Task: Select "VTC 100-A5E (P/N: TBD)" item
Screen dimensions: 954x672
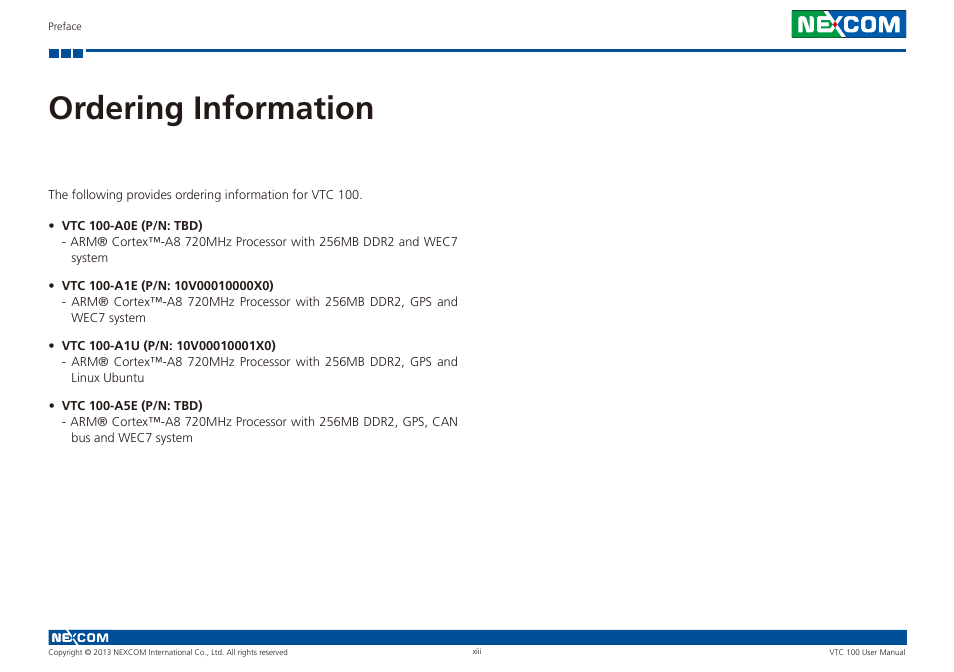Action: (x=132, y=406)
